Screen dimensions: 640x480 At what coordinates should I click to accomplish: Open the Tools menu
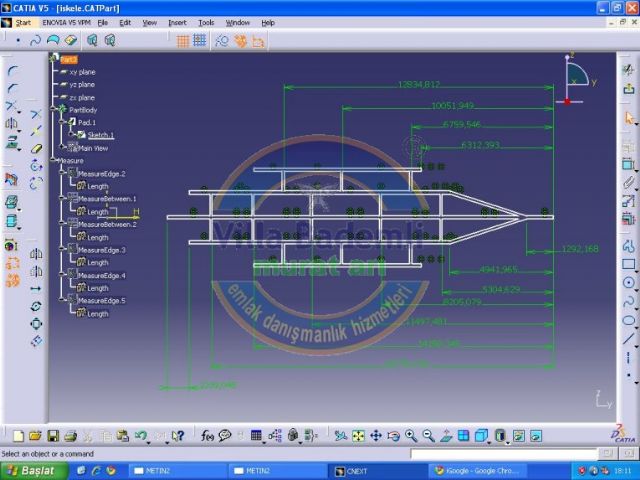pyautogui.click(x=206, y=22)
